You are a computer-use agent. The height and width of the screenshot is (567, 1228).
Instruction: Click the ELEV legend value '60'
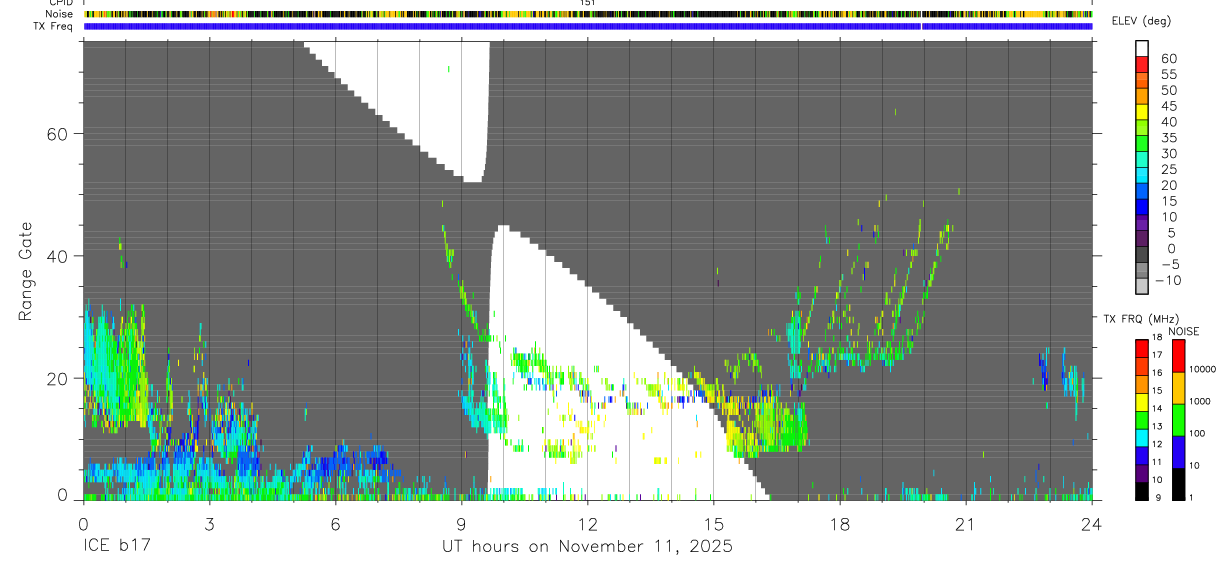tap(1167, 59)
